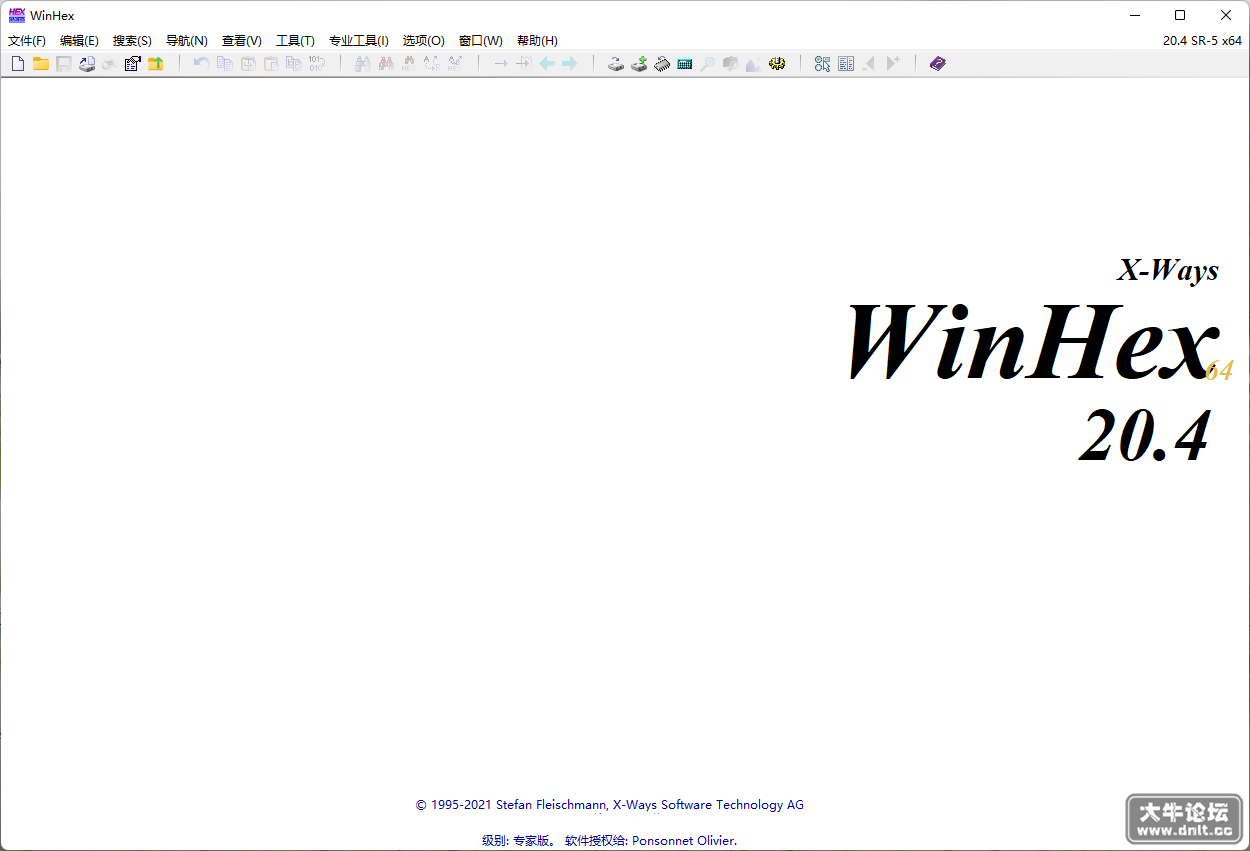Open a file using the yellow folder icon
The width and height of the screenshot is (1250, 851).
click(41, 64)
